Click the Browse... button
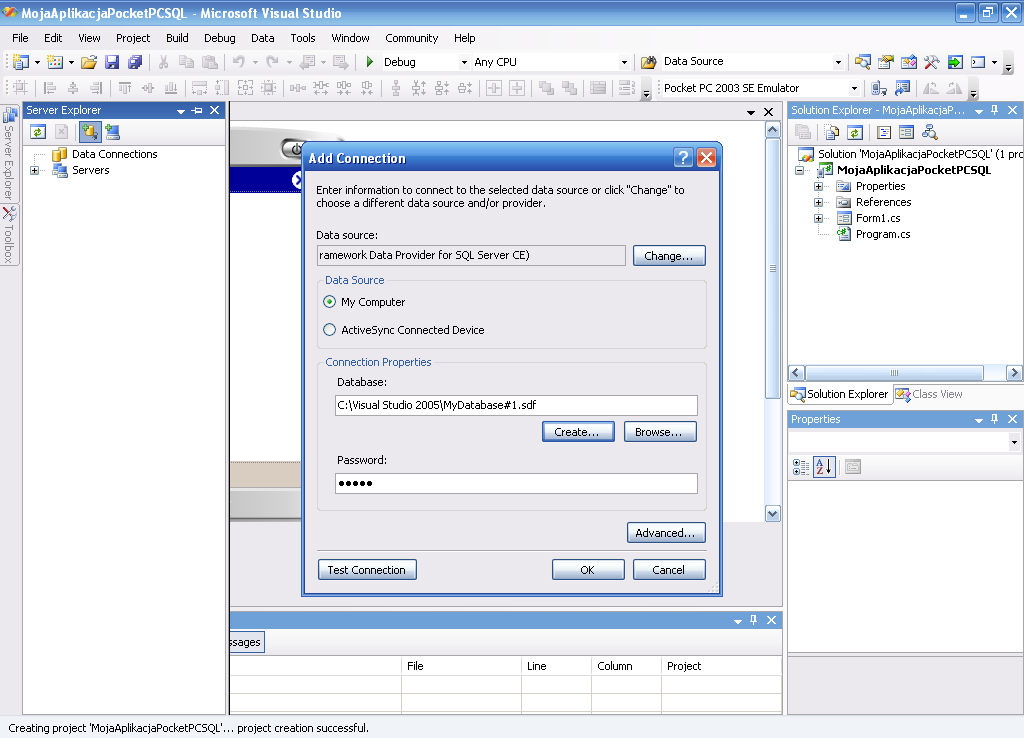Viewport: 1024px width, 738px height. pyautogui.click(x=660, y=432)
